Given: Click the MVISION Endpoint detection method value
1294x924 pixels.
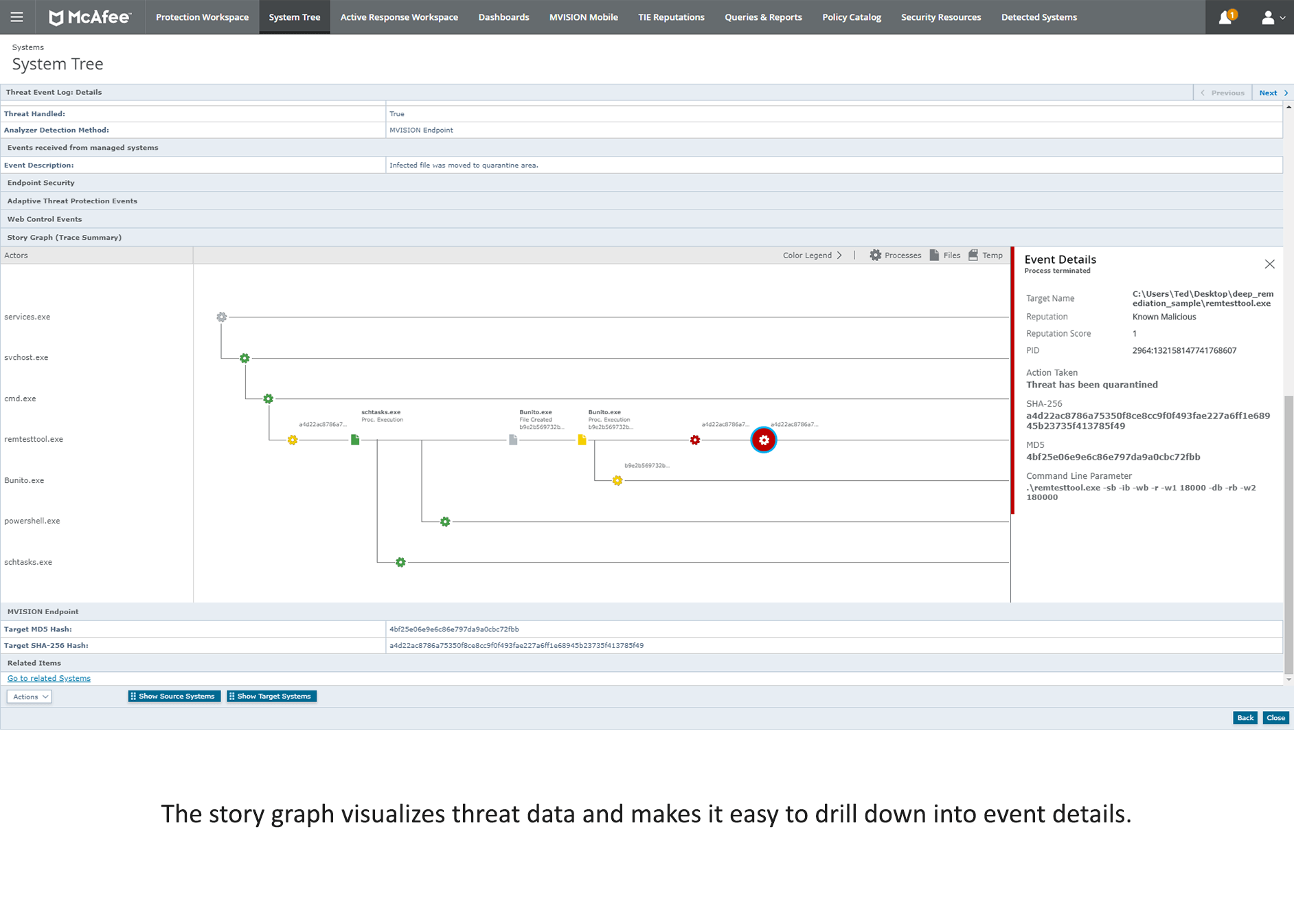Looking at the screenshot, I should [x=421, y=130].
